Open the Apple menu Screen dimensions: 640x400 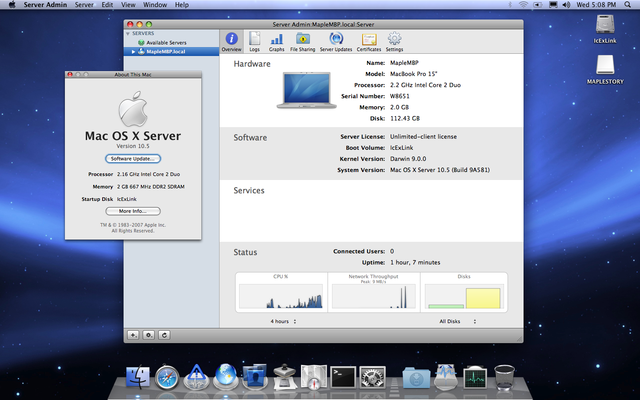tap(12, 4)
